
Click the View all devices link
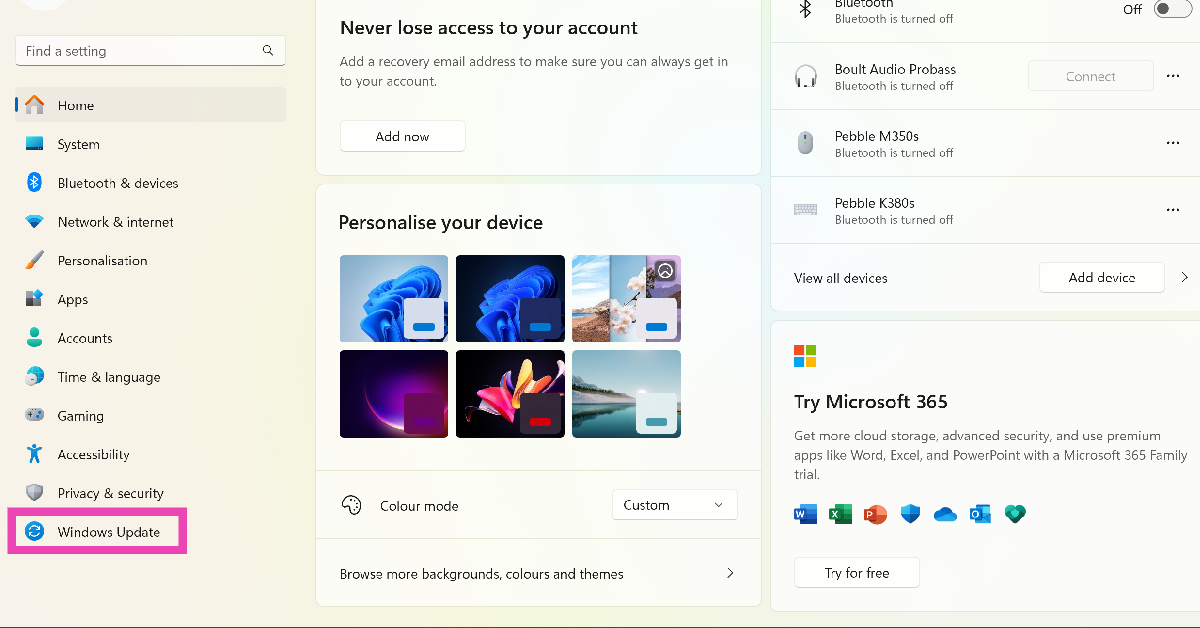840,278
